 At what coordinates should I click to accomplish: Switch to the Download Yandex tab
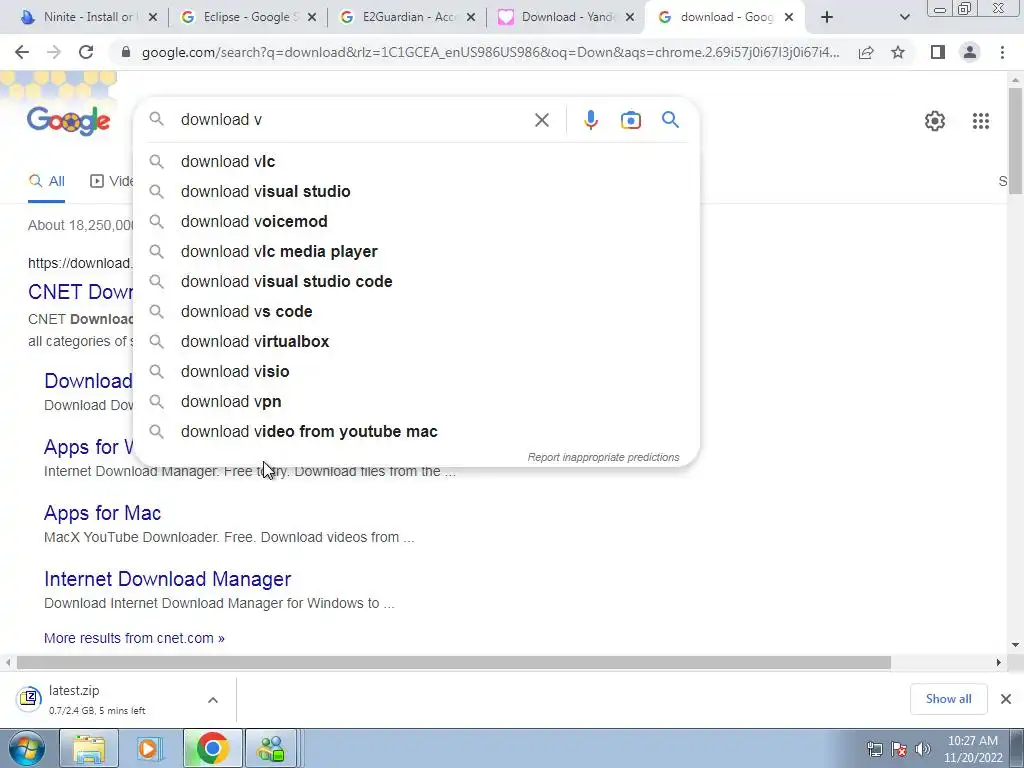coord(566,18)
